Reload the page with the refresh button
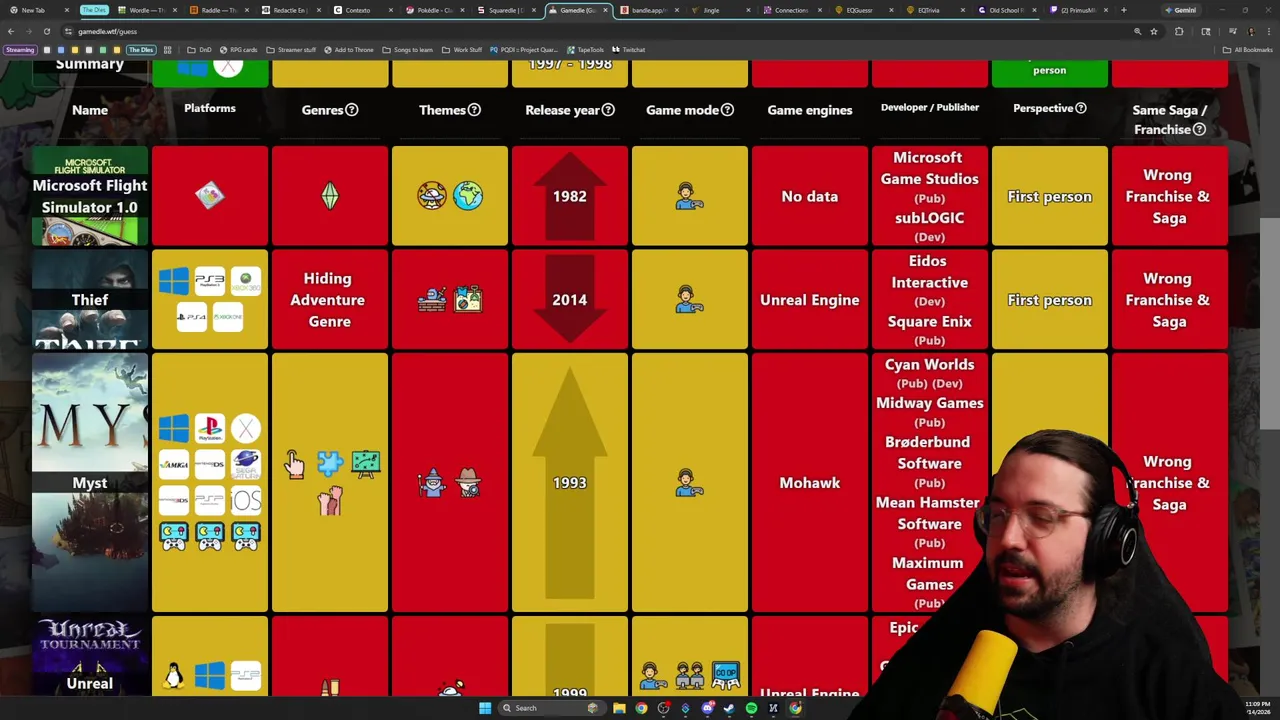The height and width of the screenshot is (720, 1280). point(46,31)
